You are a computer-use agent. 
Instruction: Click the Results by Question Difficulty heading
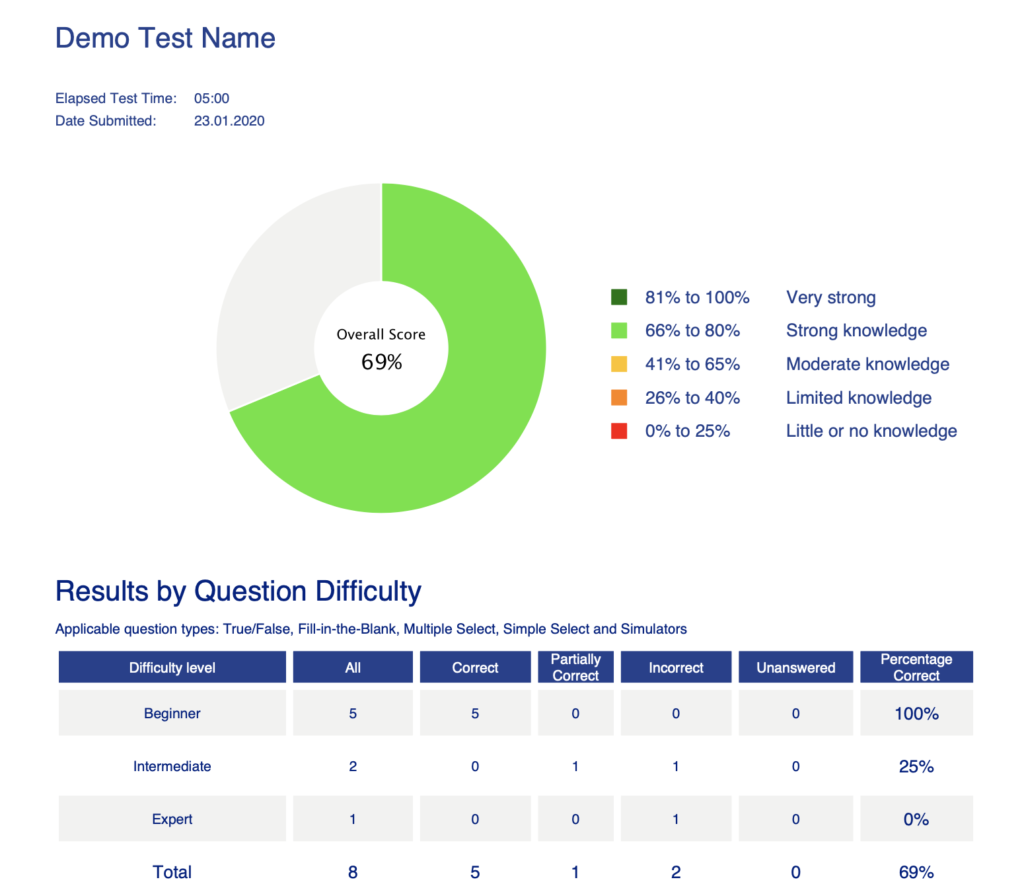coord(238,591)
